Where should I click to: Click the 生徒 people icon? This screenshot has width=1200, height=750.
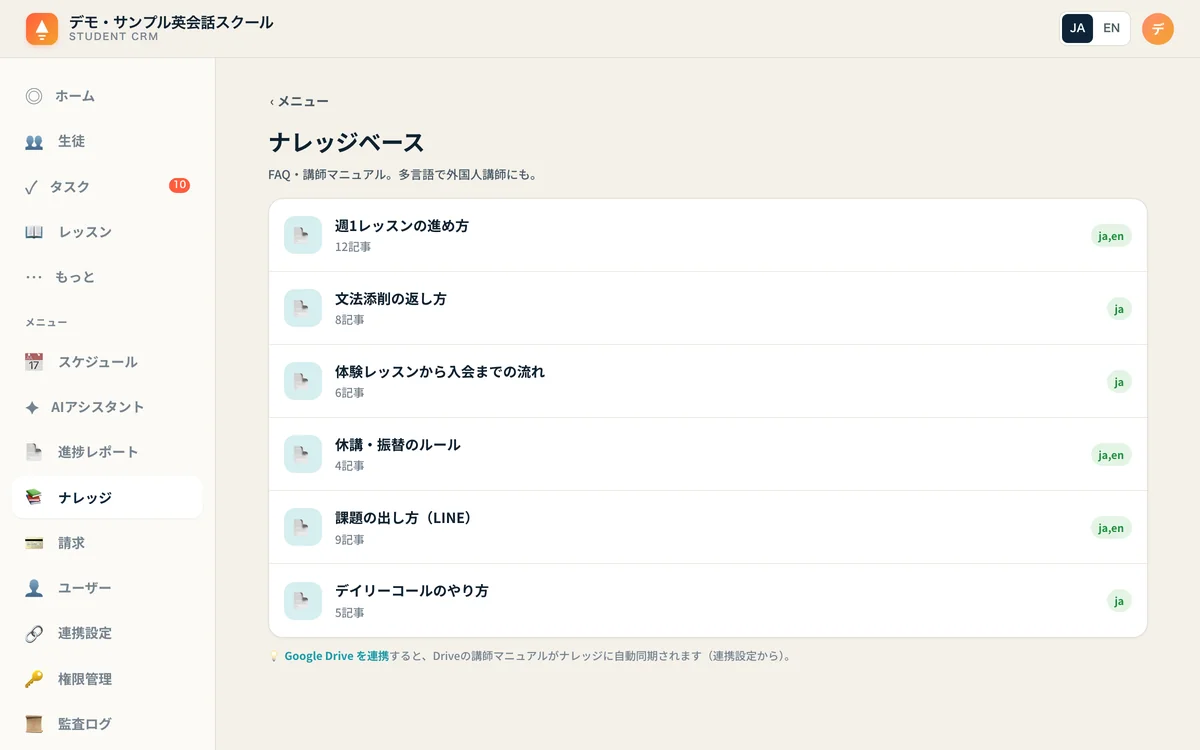click(x=34, y=141)
